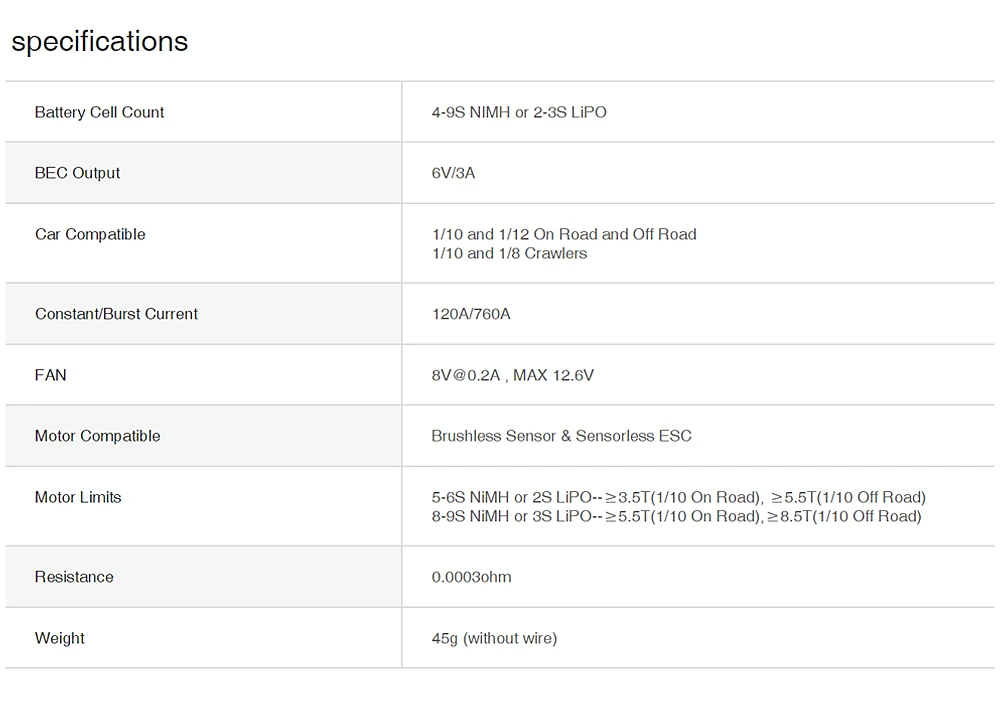Click the Motor Limits label
The height and width of the screenshot is (703, 1000).
78,497
